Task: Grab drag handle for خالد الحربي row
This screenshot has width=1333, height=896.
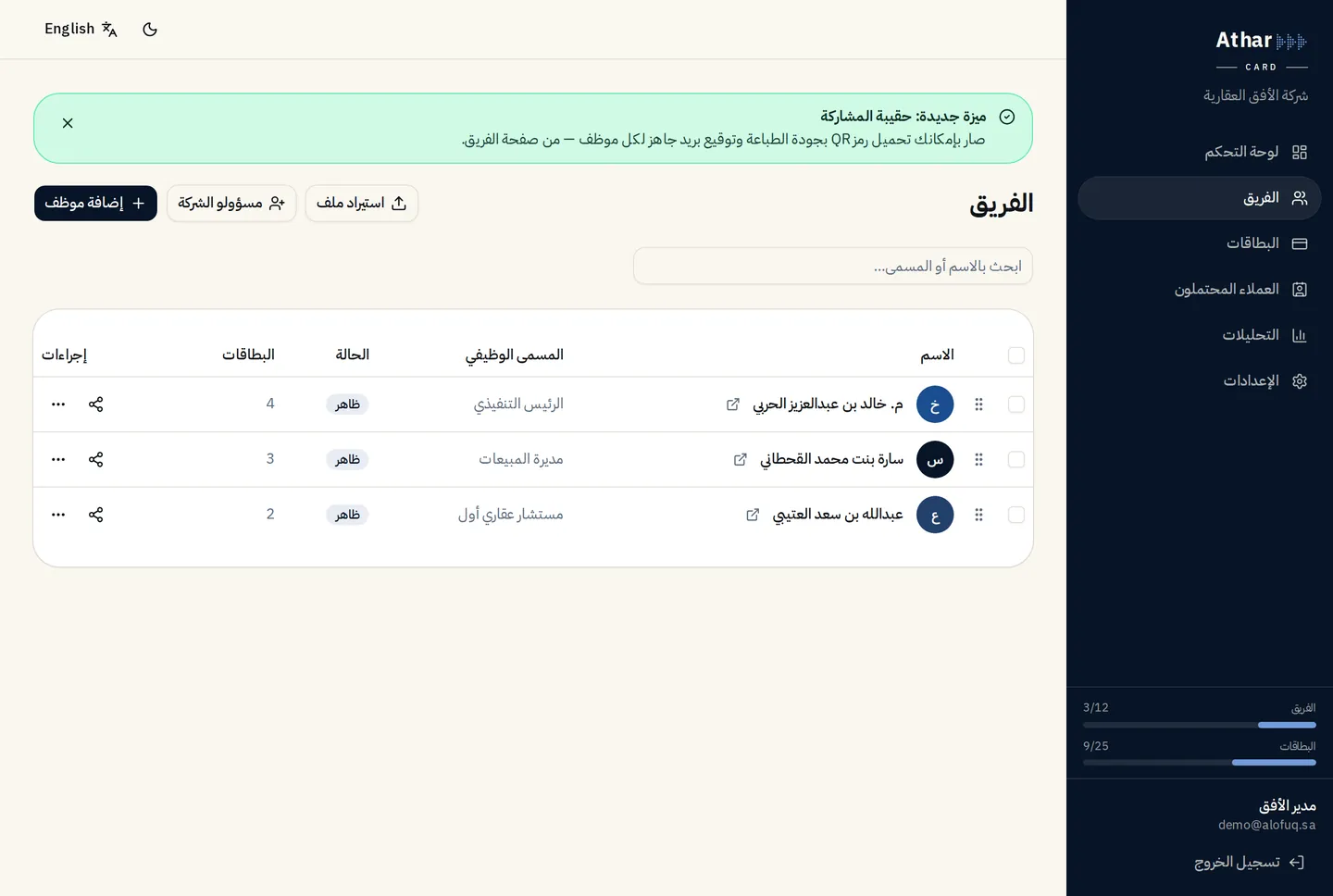Action: tap(979, 404)
